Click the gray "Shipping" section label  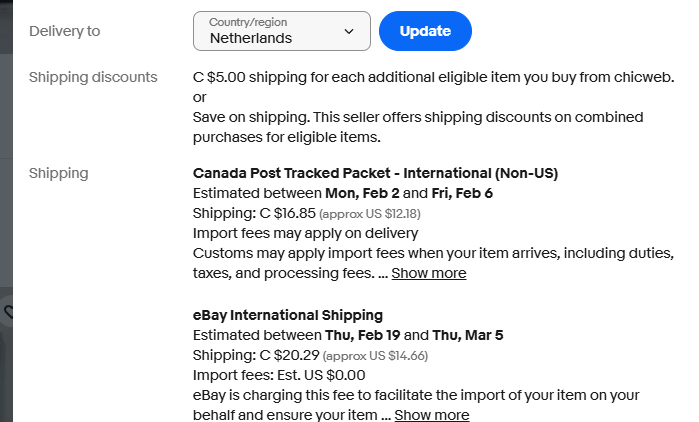pos(59,173)
